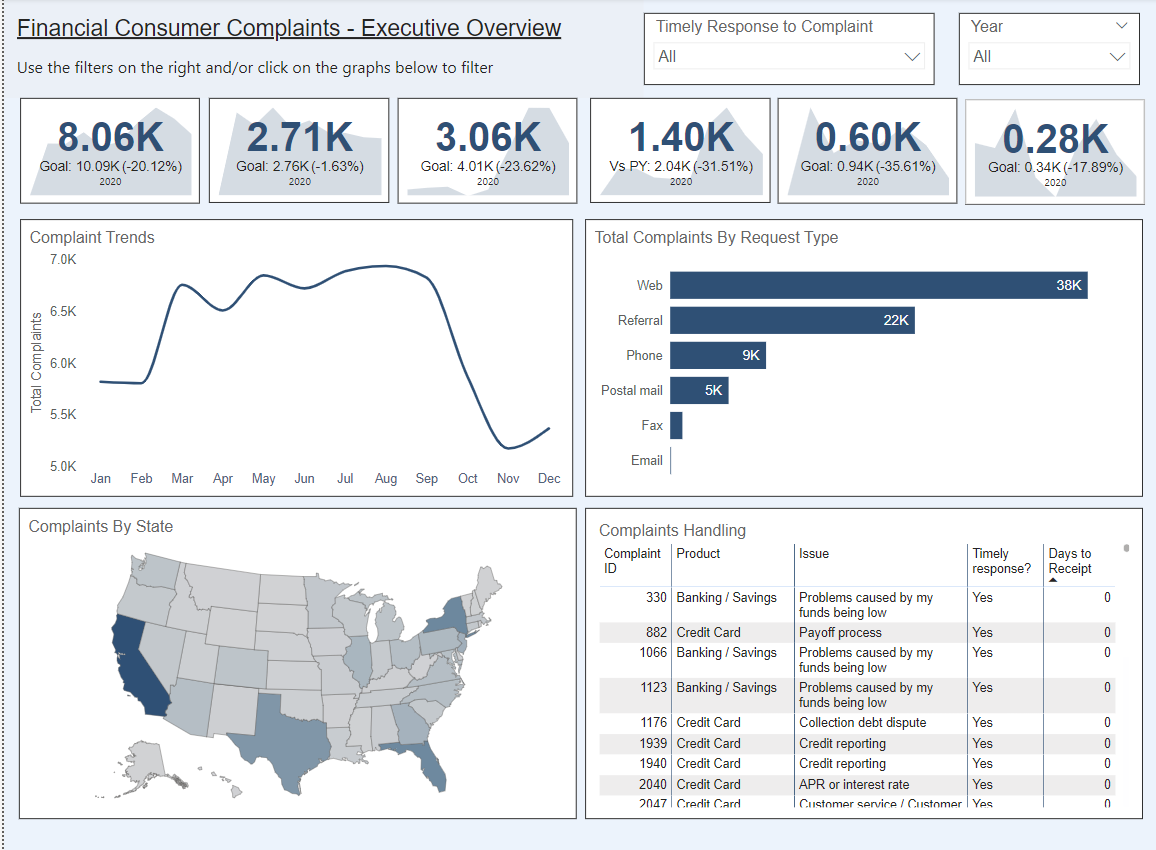Click the Jan axis label
This screenshot has width=1156, height=850.
click(x=100, y=478)
